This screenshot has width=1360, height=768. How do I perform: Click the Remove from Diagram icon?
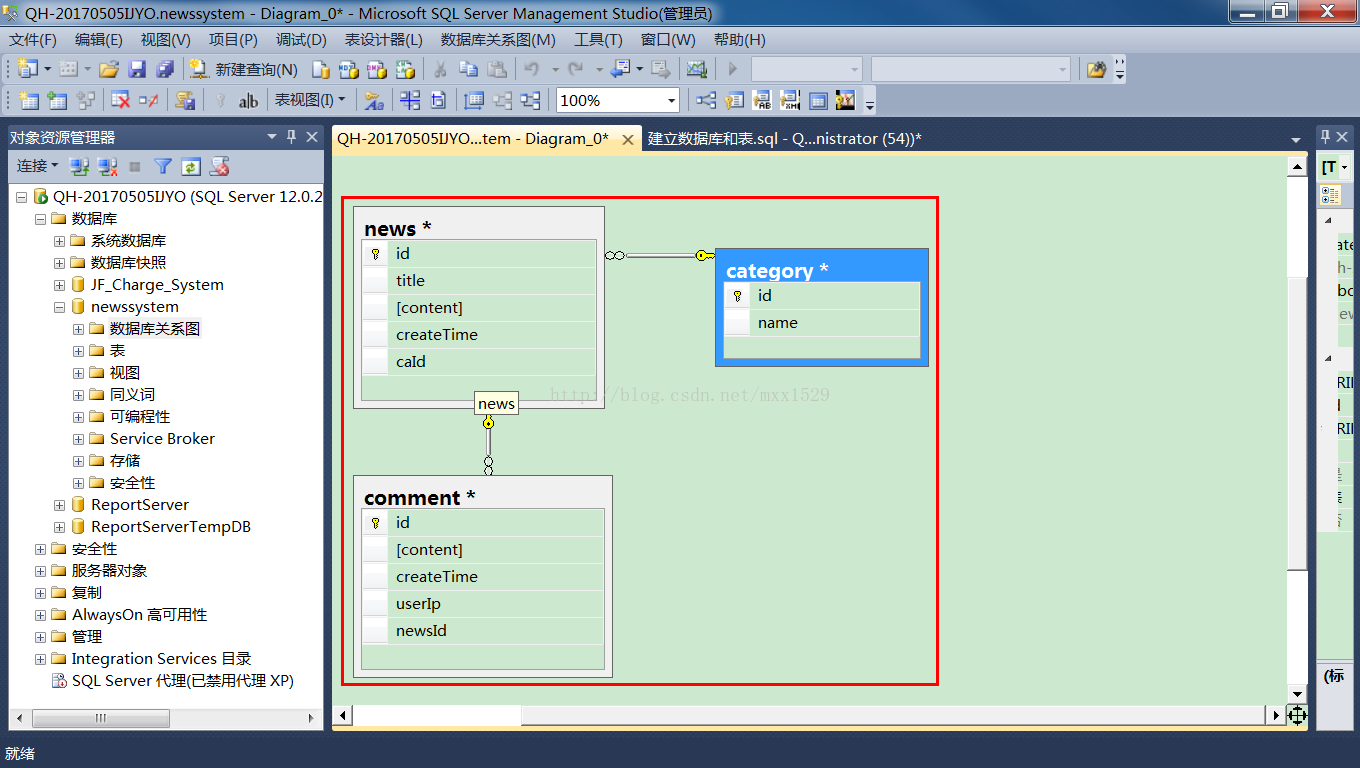pos(149,100)
